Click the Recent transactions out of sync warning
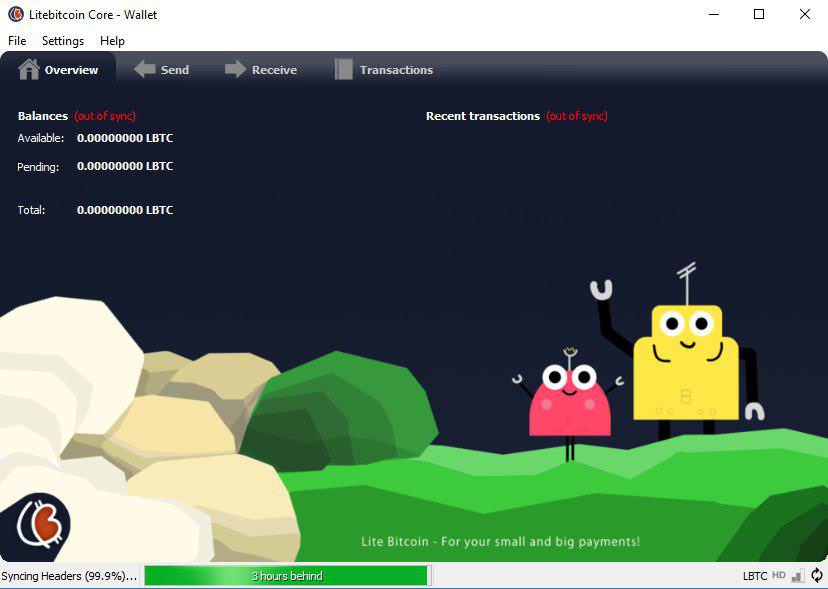The width and height of the screenshot is (828, 589). pos(577,116)
